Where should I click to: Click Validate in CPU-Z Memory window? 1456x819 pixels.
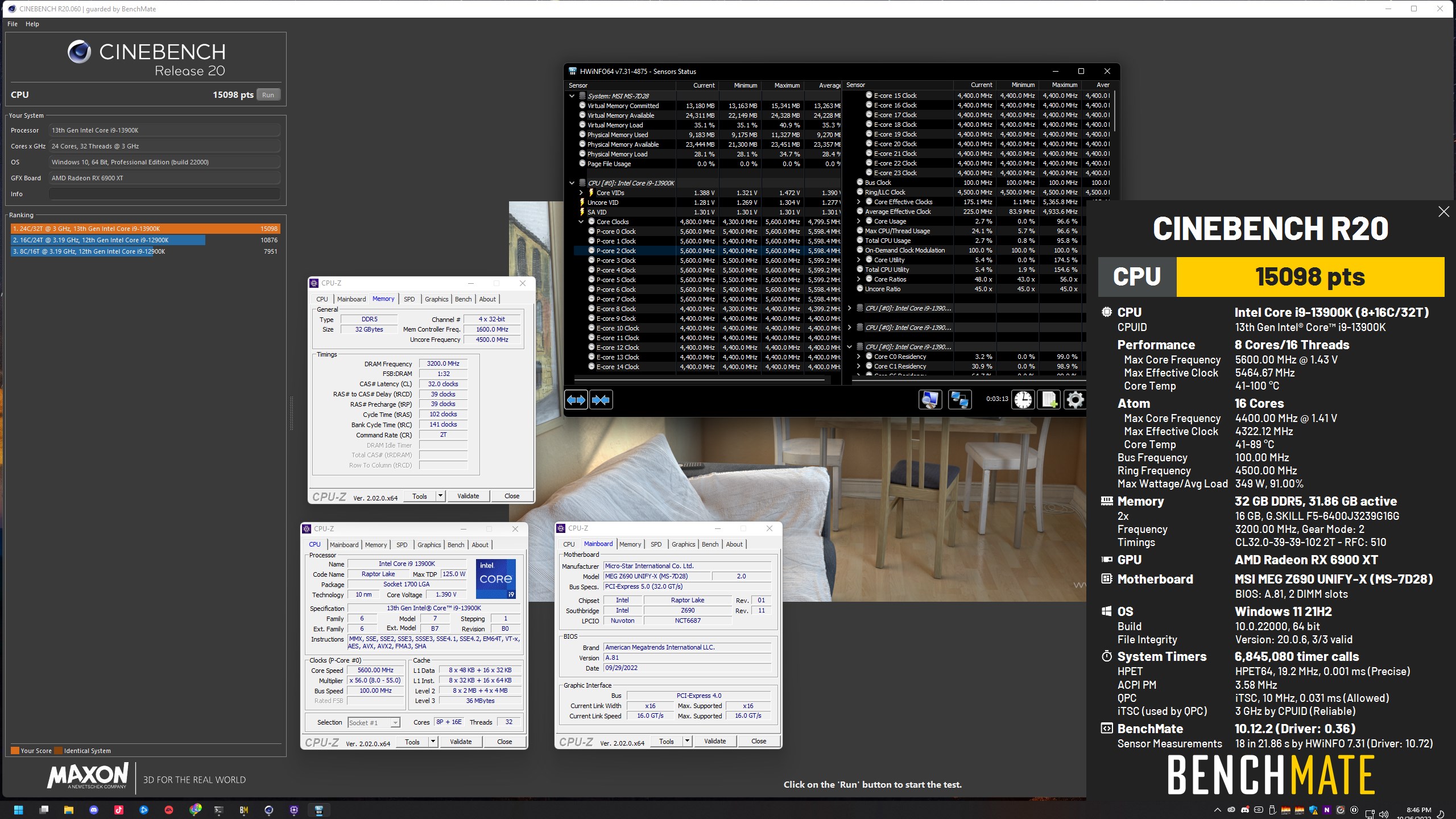tap(468, 496)
